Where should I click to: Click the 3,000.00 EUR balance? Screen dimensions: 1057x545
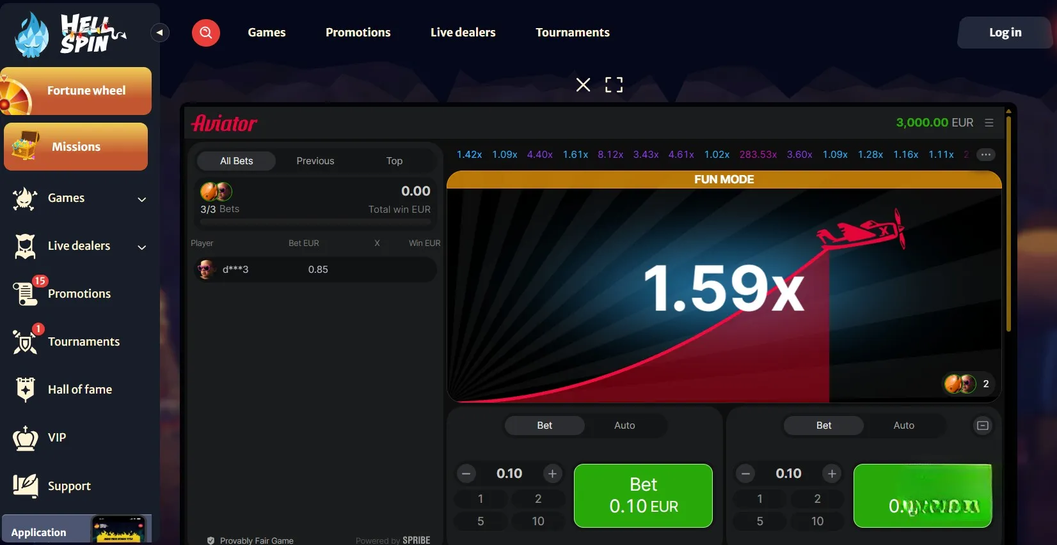coord(934,123)
